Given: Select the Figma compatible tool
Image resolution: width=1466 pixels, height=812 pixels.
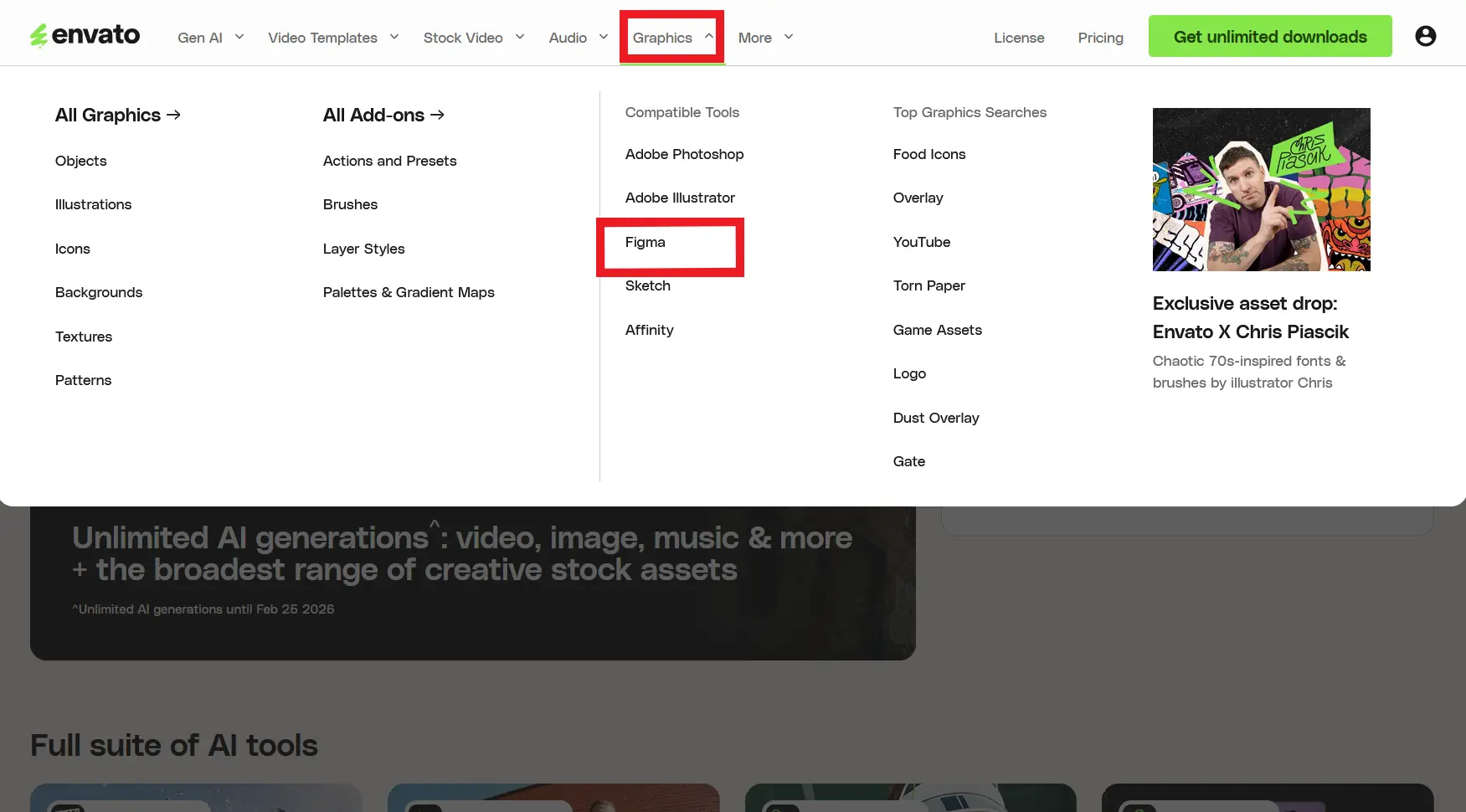Looking at the screenshot, I should tap(645, 242).
